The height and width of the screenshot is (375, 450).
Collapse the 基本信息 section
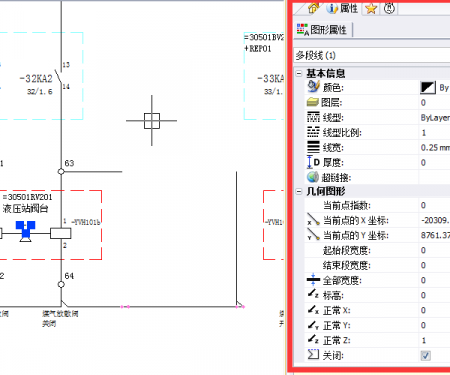299,73
